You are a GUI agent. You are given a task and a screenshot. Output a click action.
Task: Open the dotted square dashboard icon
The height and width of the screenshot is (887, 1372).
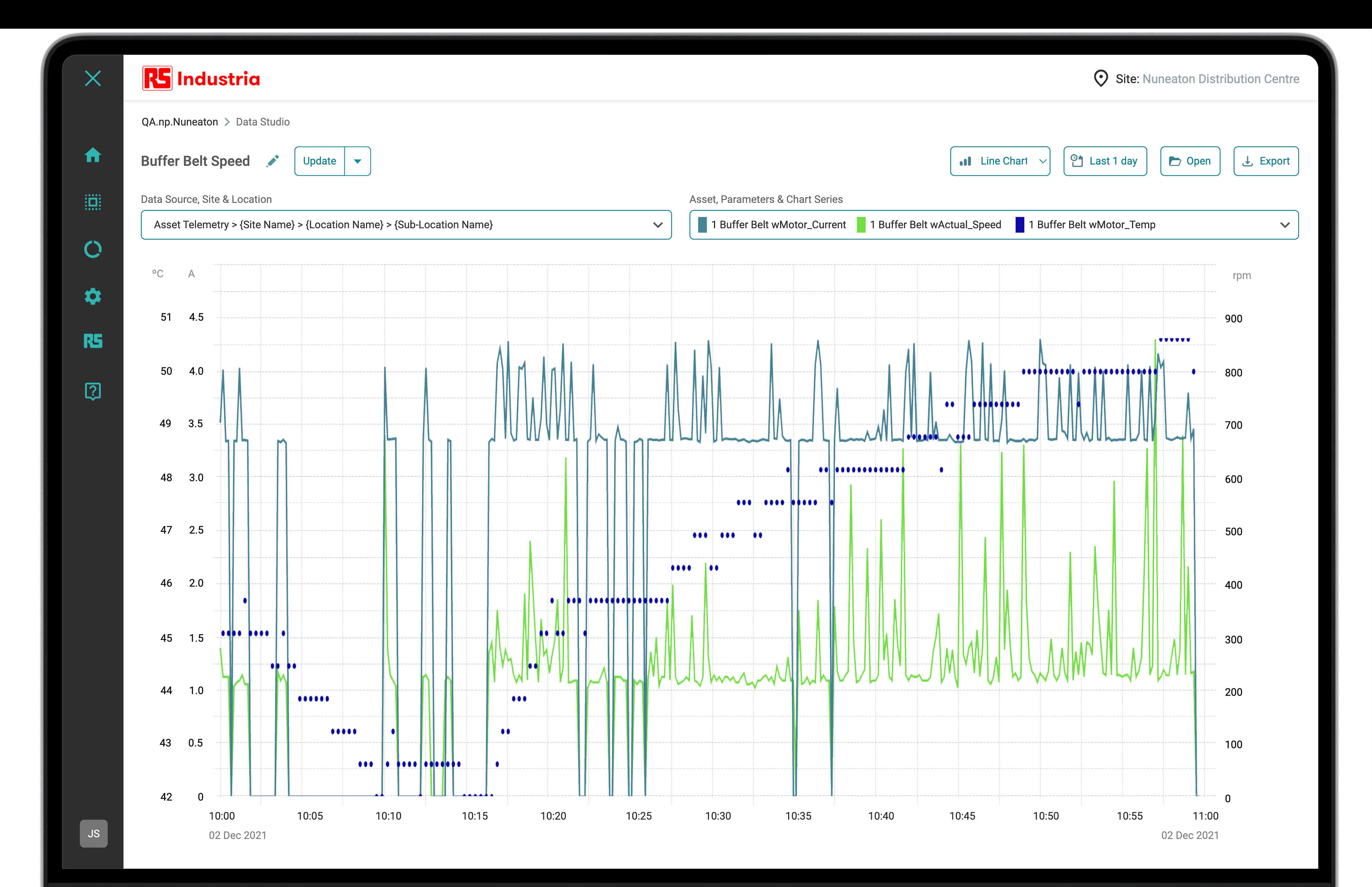coord(93,202)
